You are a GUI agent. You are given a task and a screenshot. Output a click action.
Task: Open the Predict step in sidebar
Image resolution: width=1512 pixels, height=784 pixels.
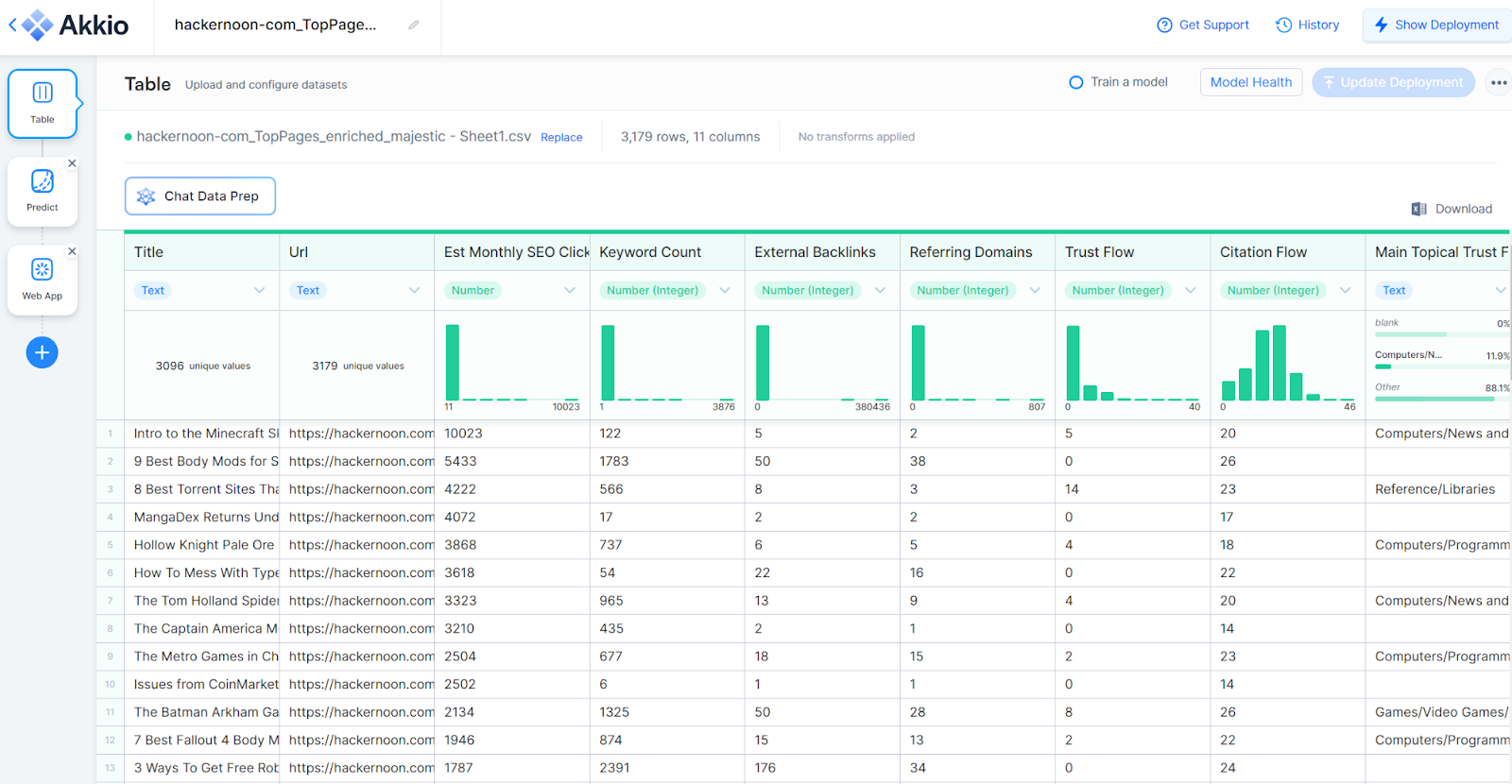tap(43, 192)
